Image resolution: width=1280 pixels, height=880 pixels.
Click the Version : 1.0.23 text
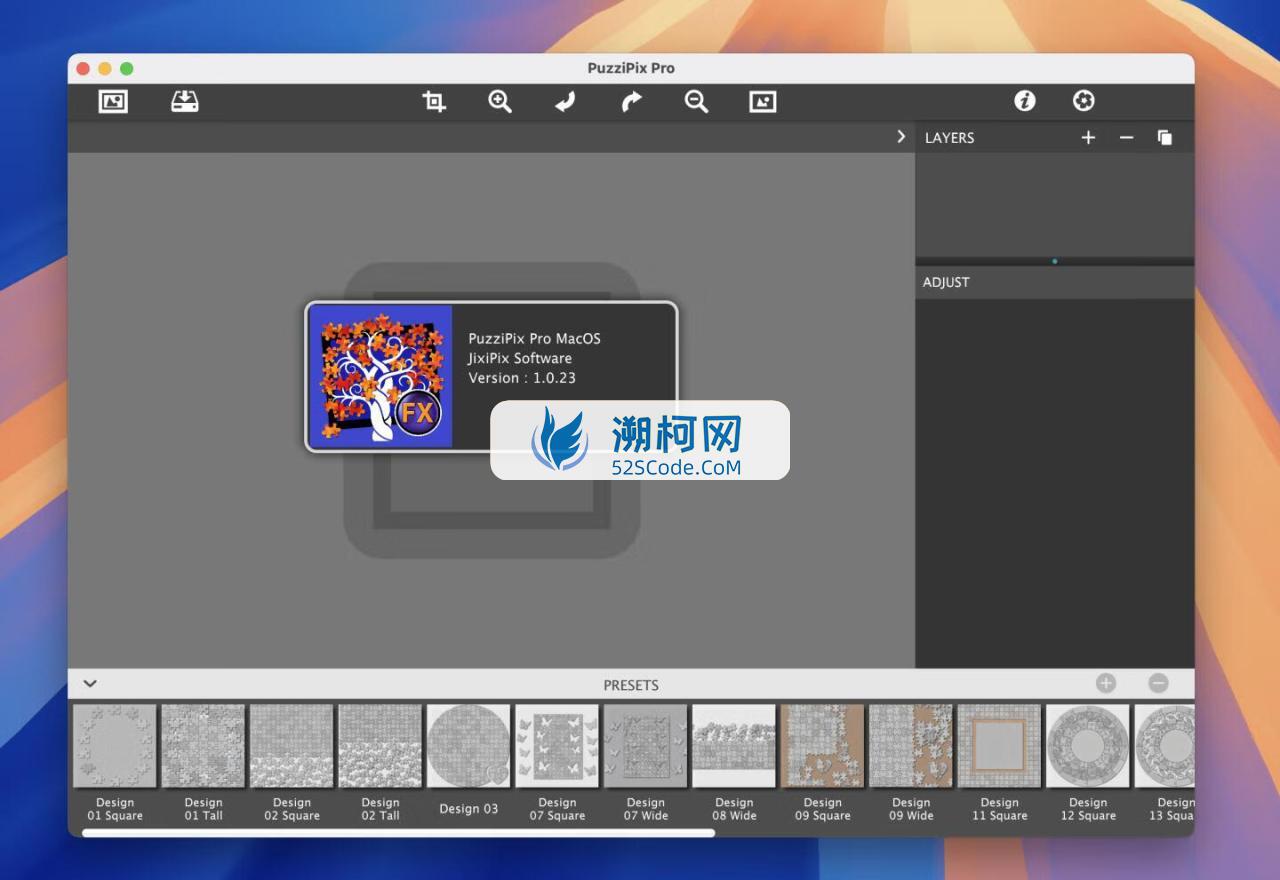pos(522,378)
